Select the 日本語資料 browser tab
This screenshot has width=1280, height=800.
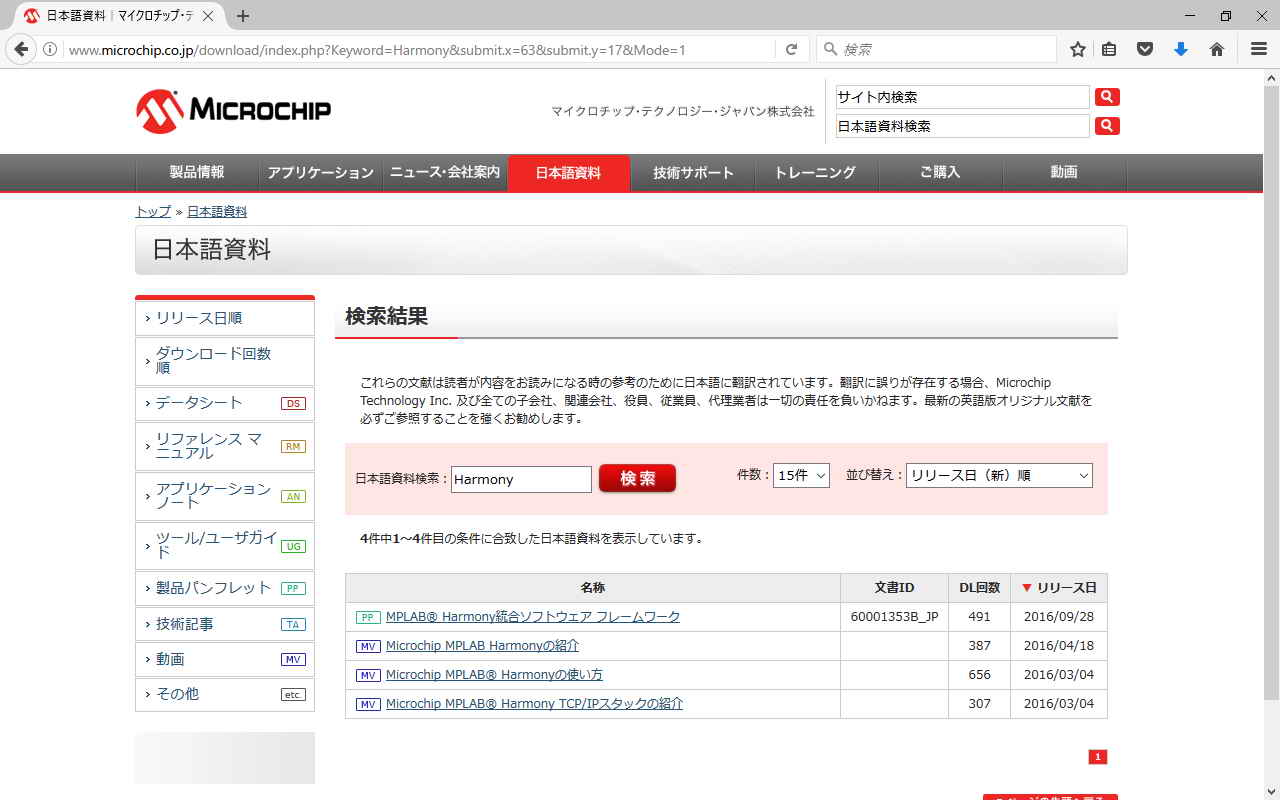click(119, 16)
